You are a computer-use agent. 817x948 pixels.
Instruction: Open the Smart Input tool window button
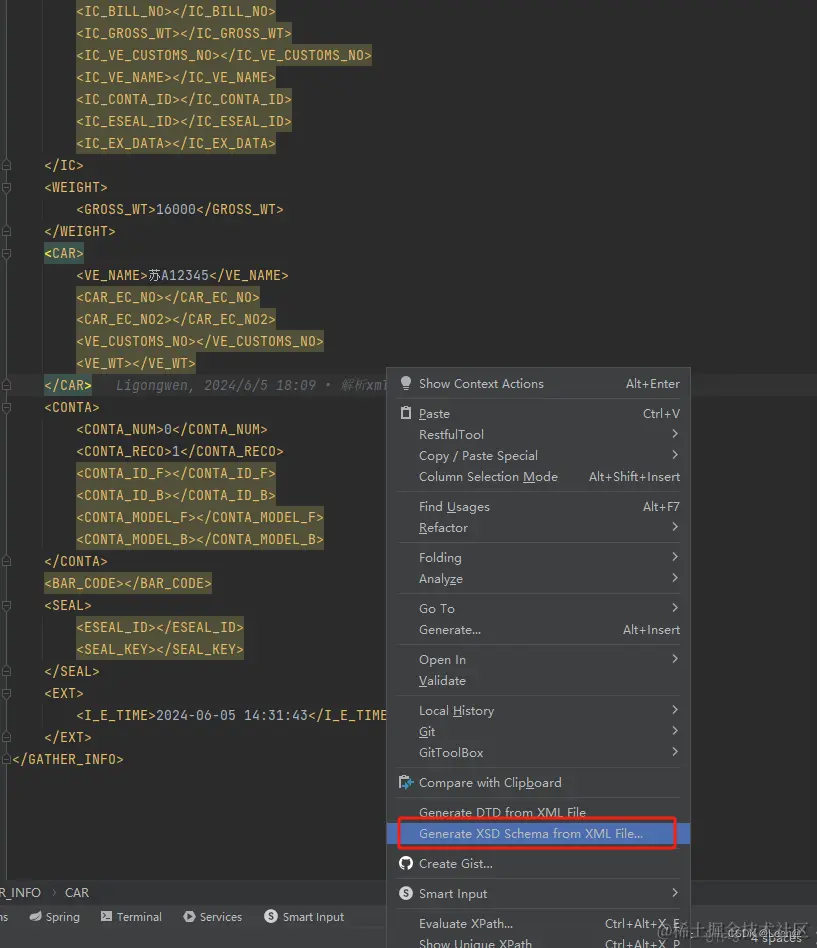click(x=304, y=917)
